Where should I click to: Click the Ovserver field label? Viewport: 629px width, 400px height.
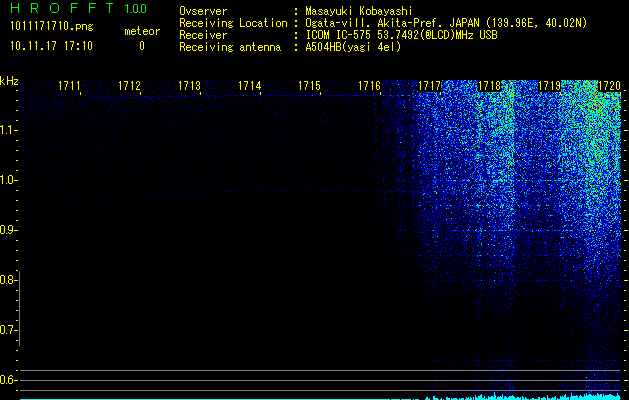coord(203,11)
